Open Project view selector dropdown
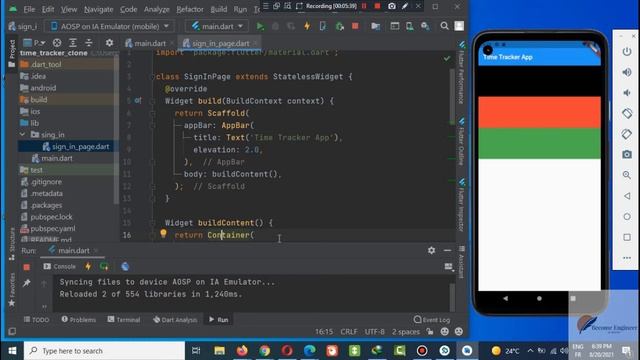The width and height of the screenshot is (640, 360). tap(34, 43)
